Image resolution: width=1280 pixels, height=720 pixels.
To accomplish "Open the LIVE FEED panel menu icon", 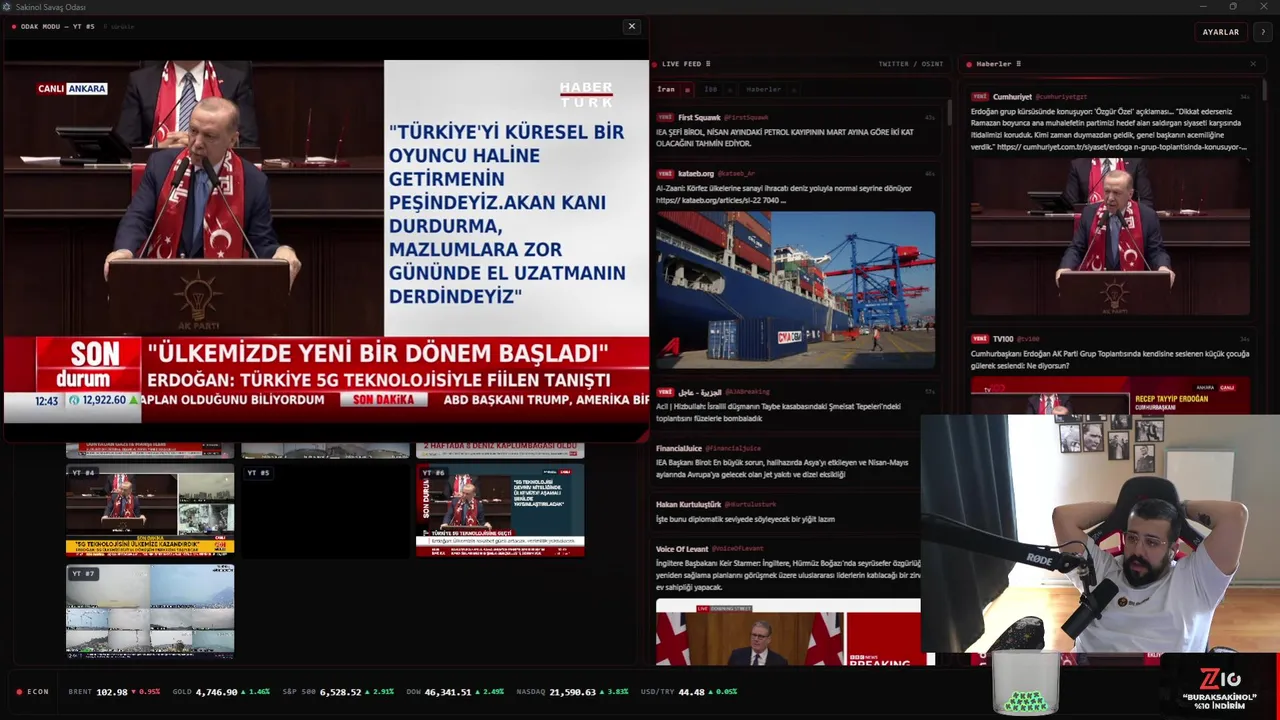I will tap(709, 64).
